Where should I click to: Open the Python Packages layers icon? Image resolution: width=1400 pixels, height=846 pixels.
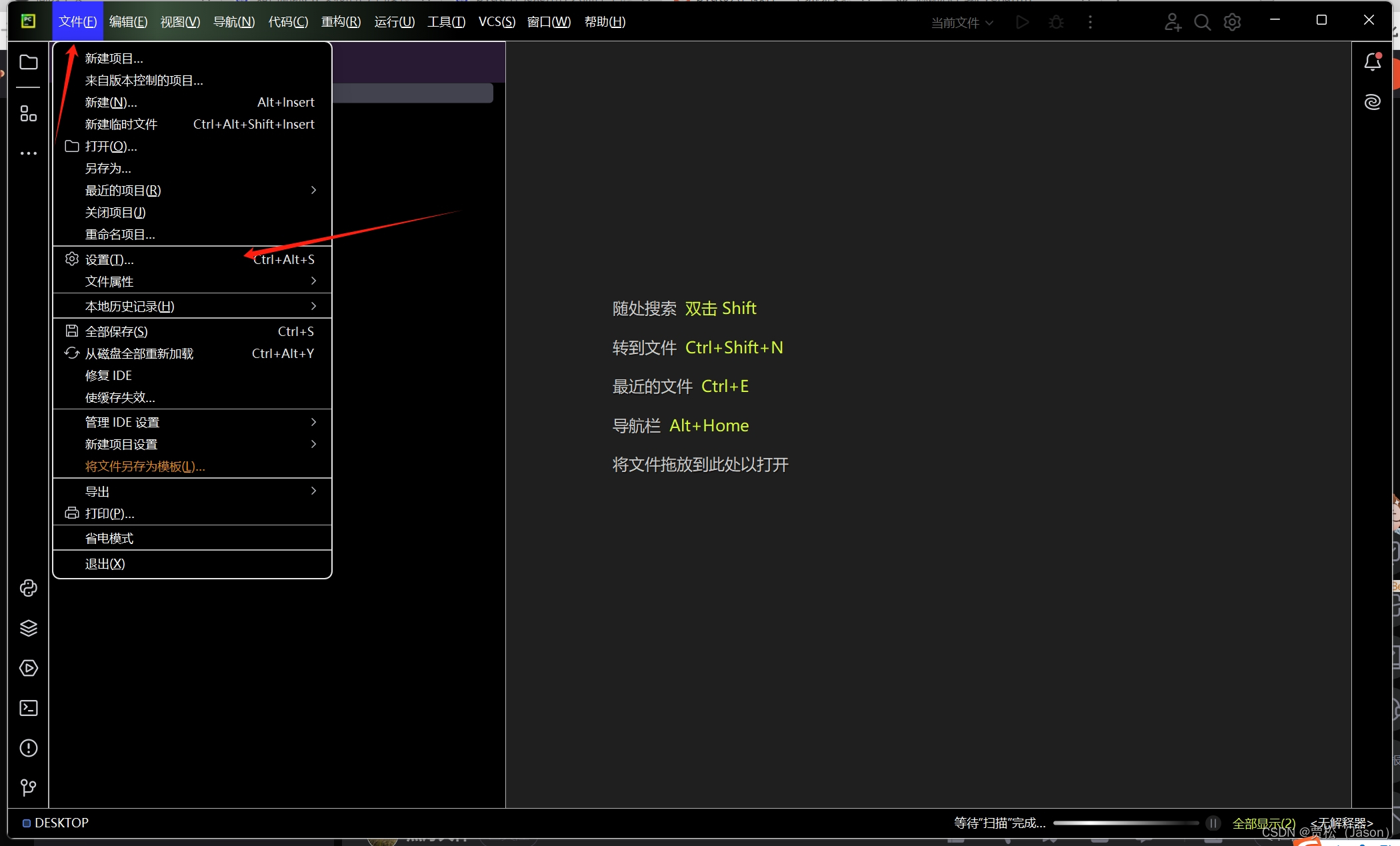click(29, 628)
